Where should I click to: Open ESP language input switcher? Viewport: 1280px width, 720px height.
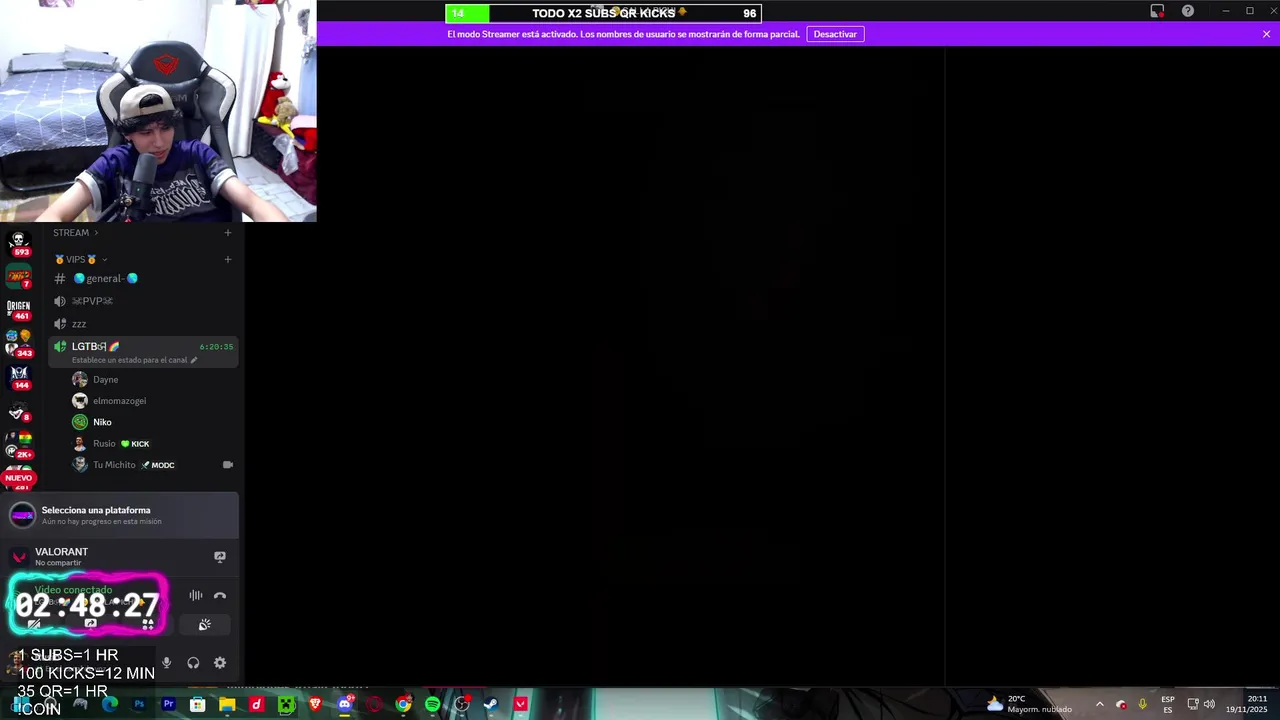(1168, 704)
